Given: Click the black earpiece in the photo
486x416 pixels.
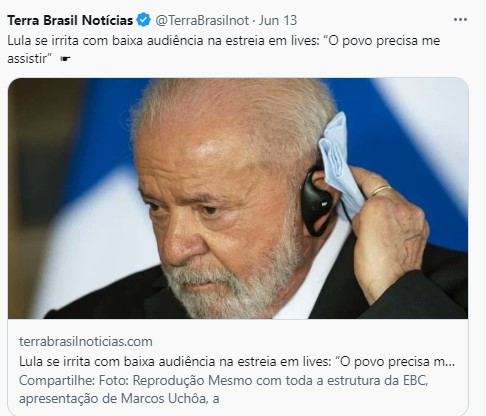Looking at the screenshot, I should (x=316, y=202).
